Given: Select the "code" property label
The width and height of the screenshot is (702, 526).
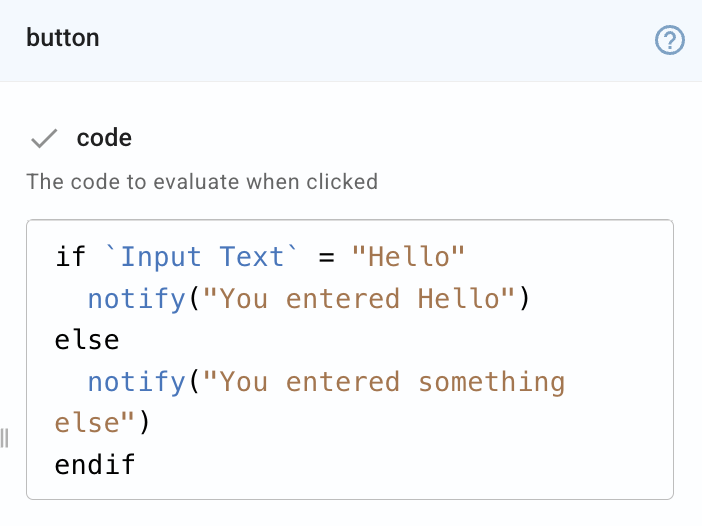Looking at the screenshot, I should 104,138.
